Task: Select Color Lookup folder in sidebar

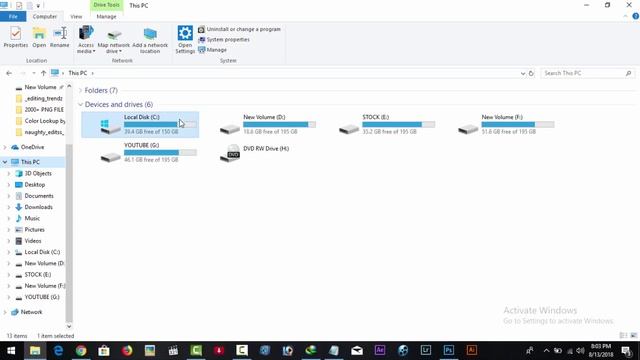Action: coord(39,121)
